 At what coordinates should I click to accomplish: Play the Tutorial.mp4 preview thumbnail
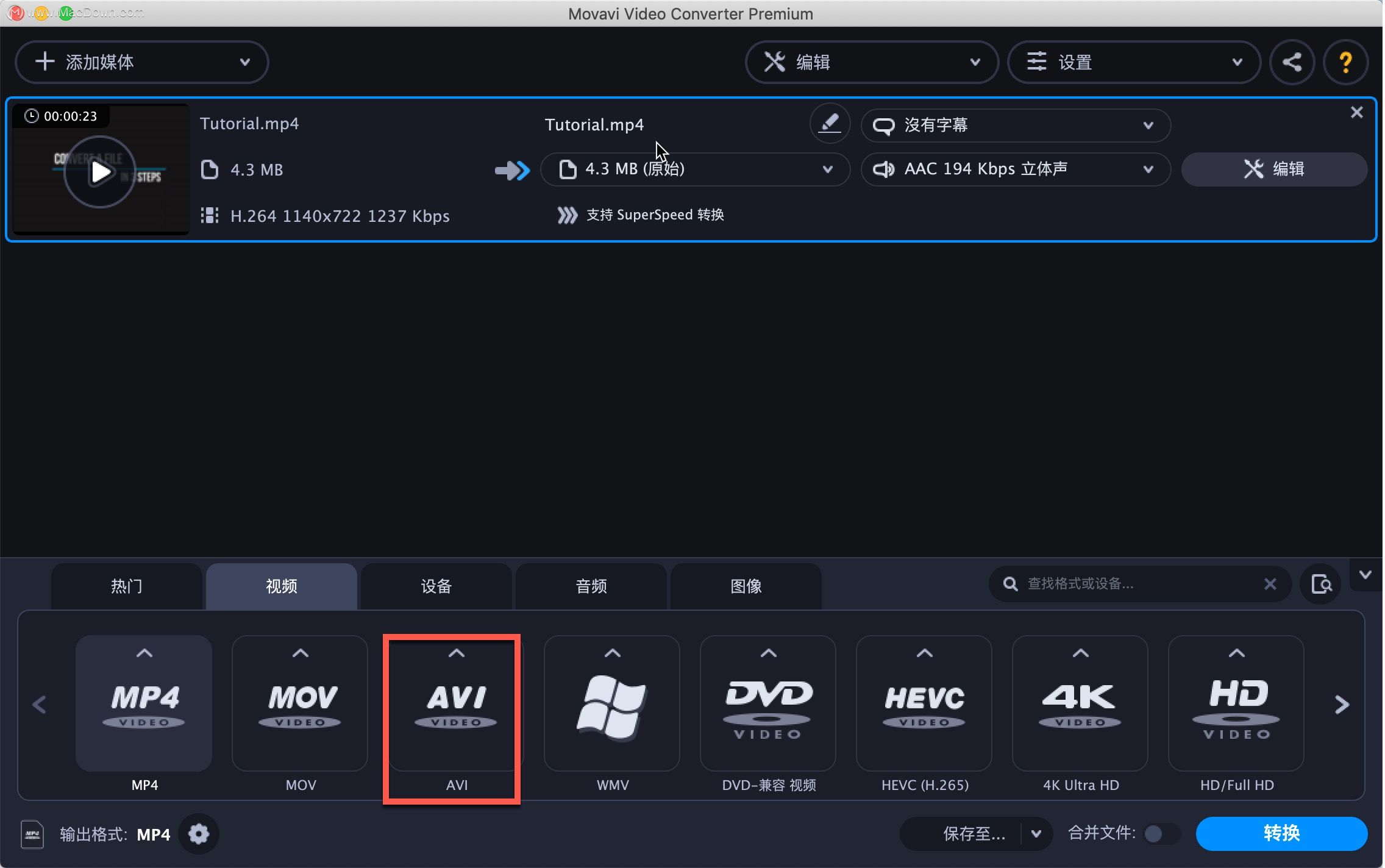tap(101, 172)
